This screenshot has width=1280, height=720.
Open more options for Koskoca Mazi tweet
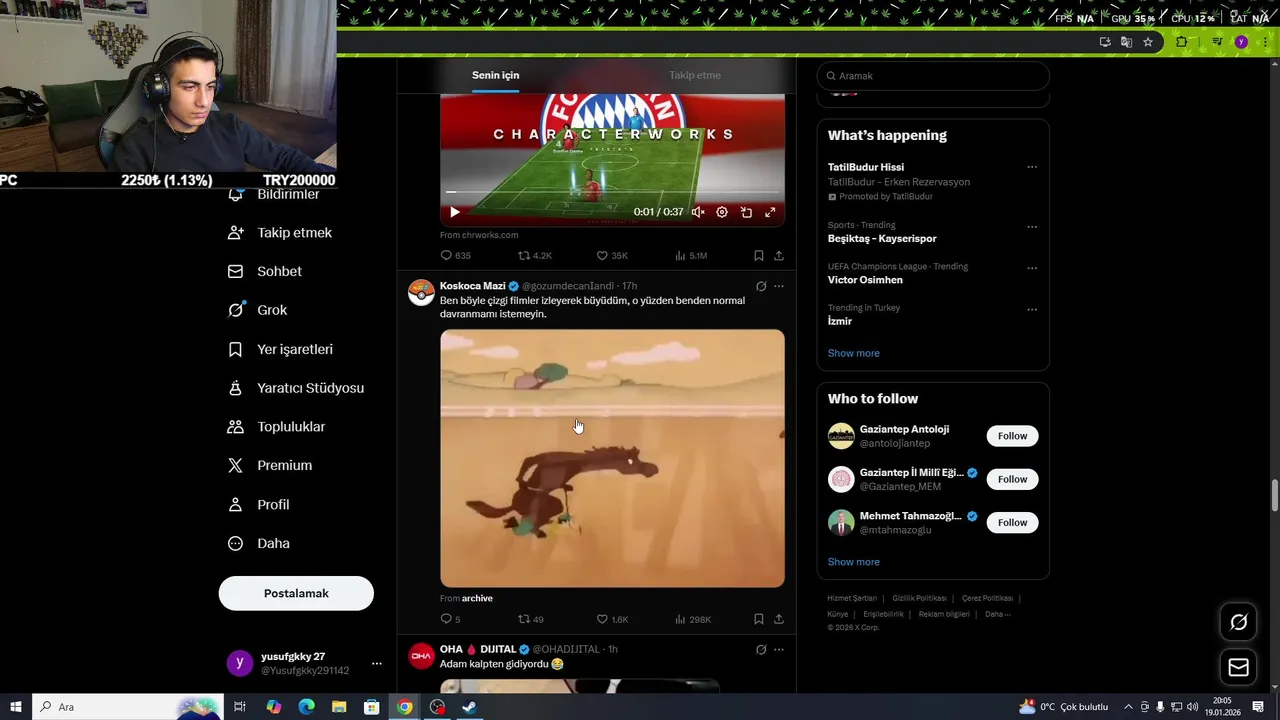click(x=779, y=286)
